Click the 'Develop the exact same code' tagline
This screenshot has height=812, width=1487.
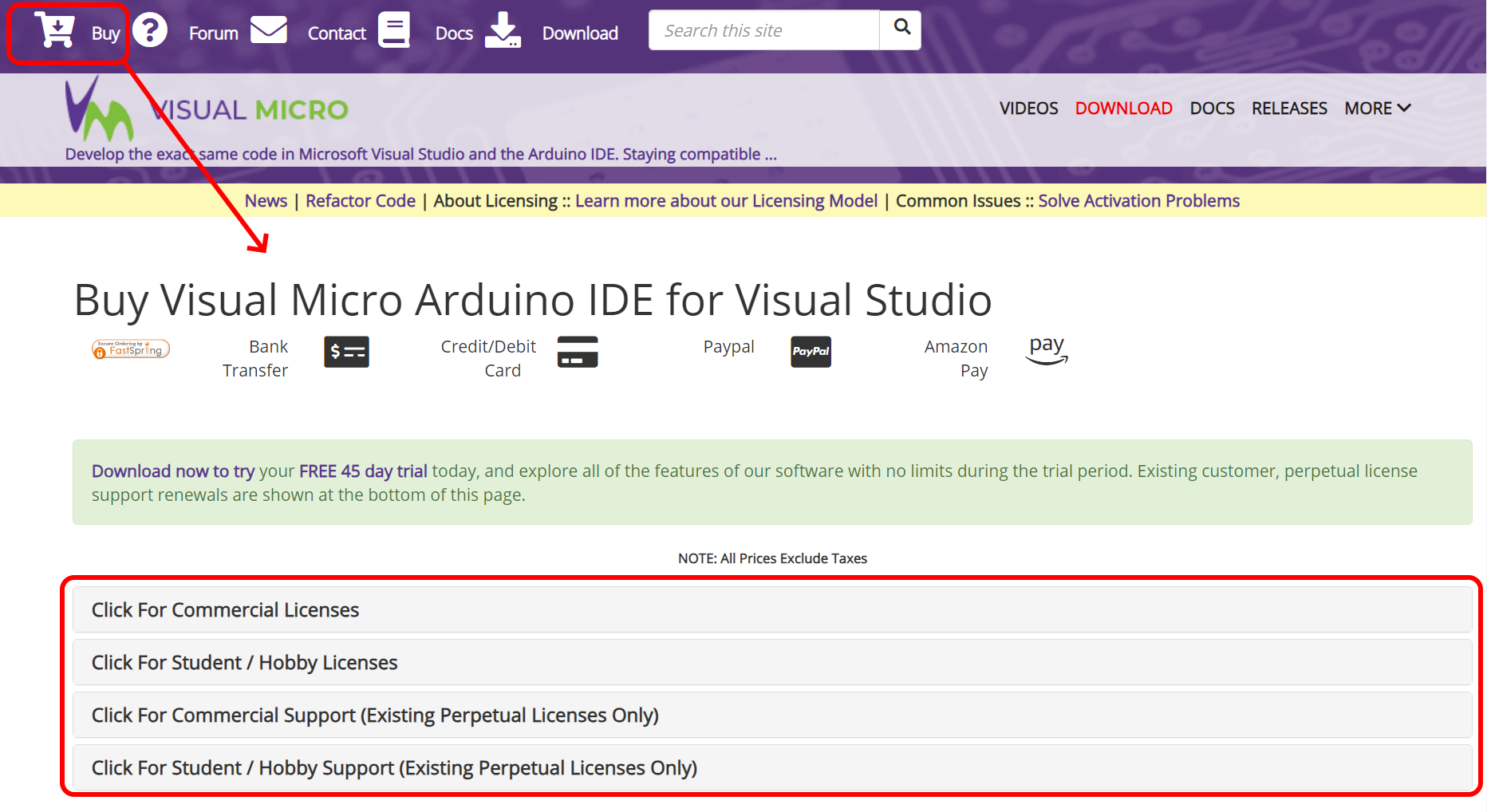coord(421,154)
